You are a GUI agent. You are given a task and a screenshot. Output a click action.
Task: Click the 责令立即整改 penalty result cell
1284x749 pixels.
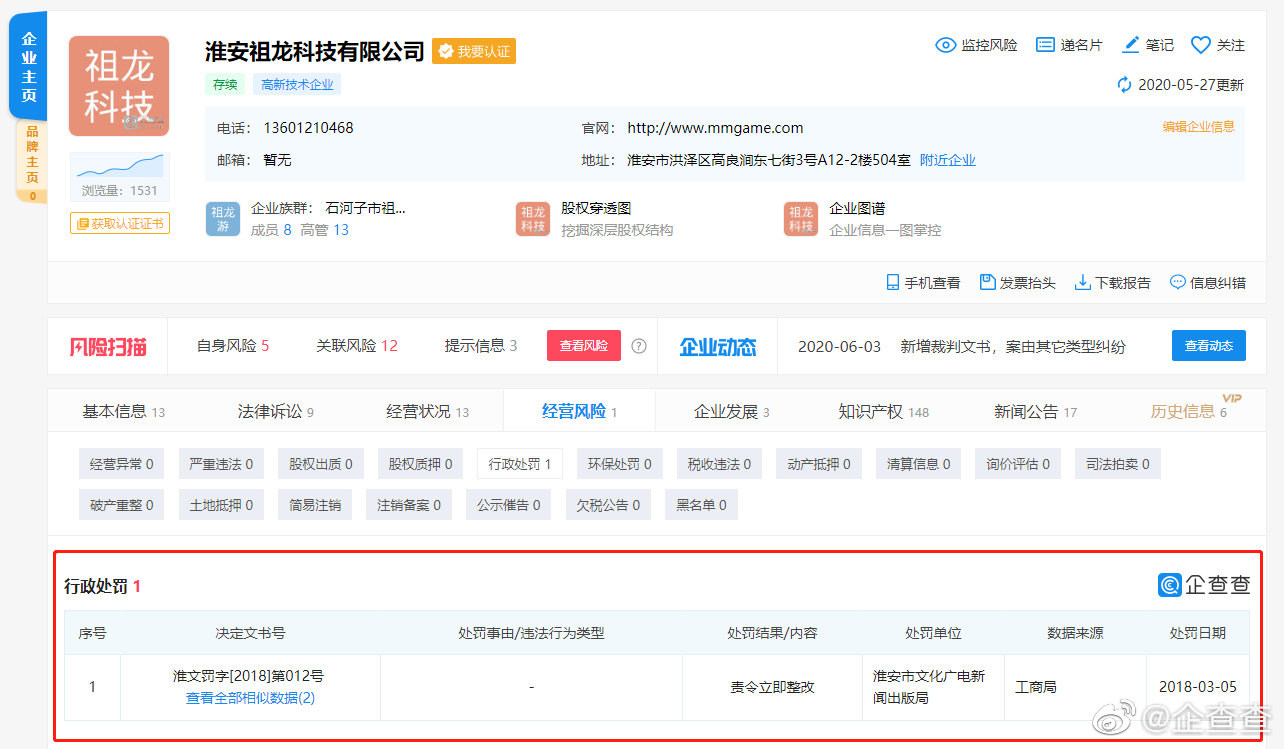point(772,687)
